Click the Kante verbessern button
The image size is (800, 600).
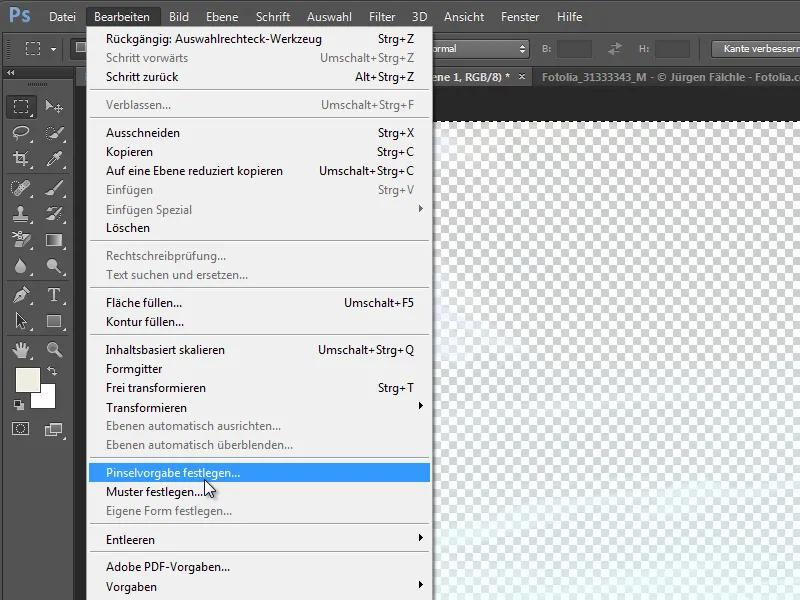(756, 48)
